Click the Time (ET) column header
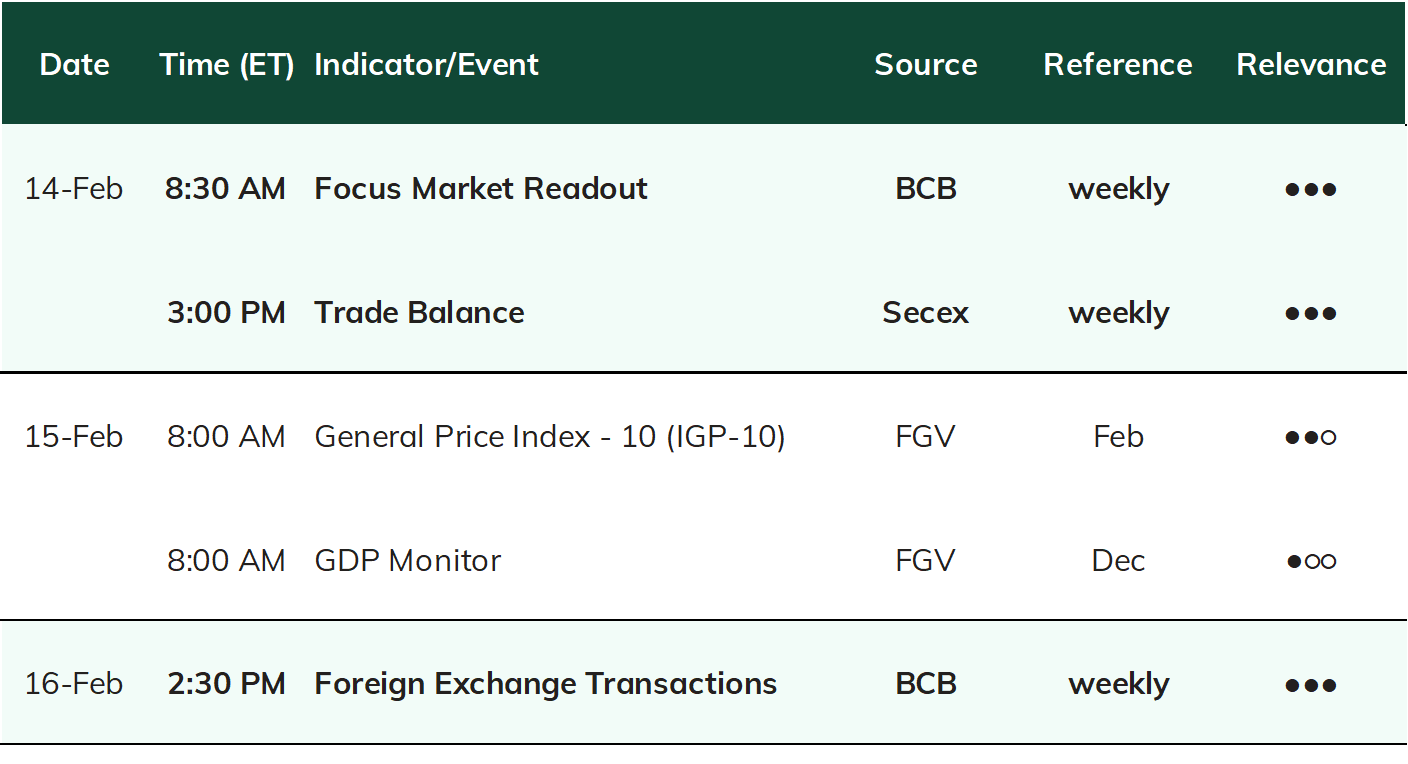1408x764 pixels. (x=227, y=64)
